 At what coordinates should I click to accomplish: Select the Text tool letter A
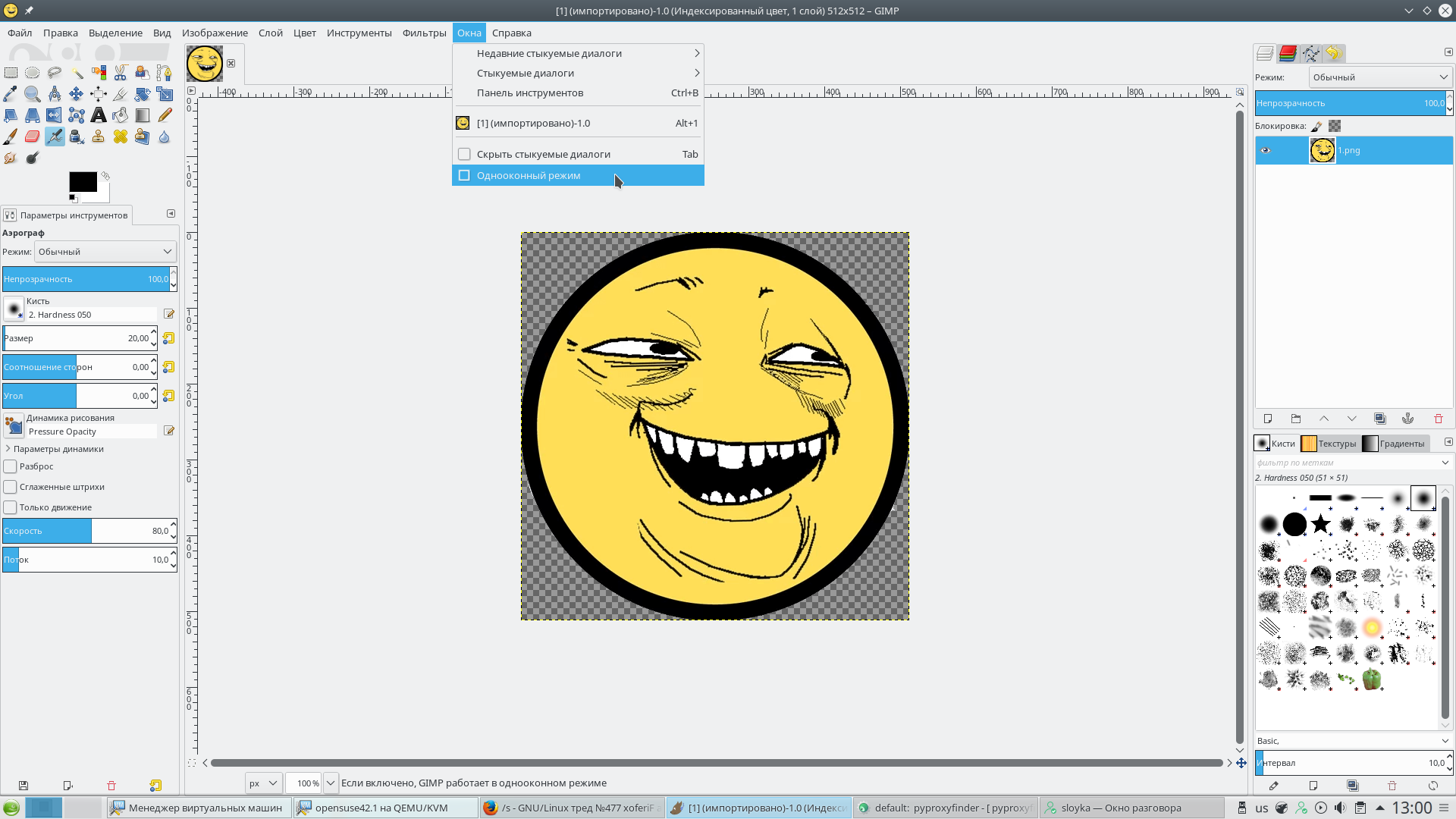tap(99, 115)
